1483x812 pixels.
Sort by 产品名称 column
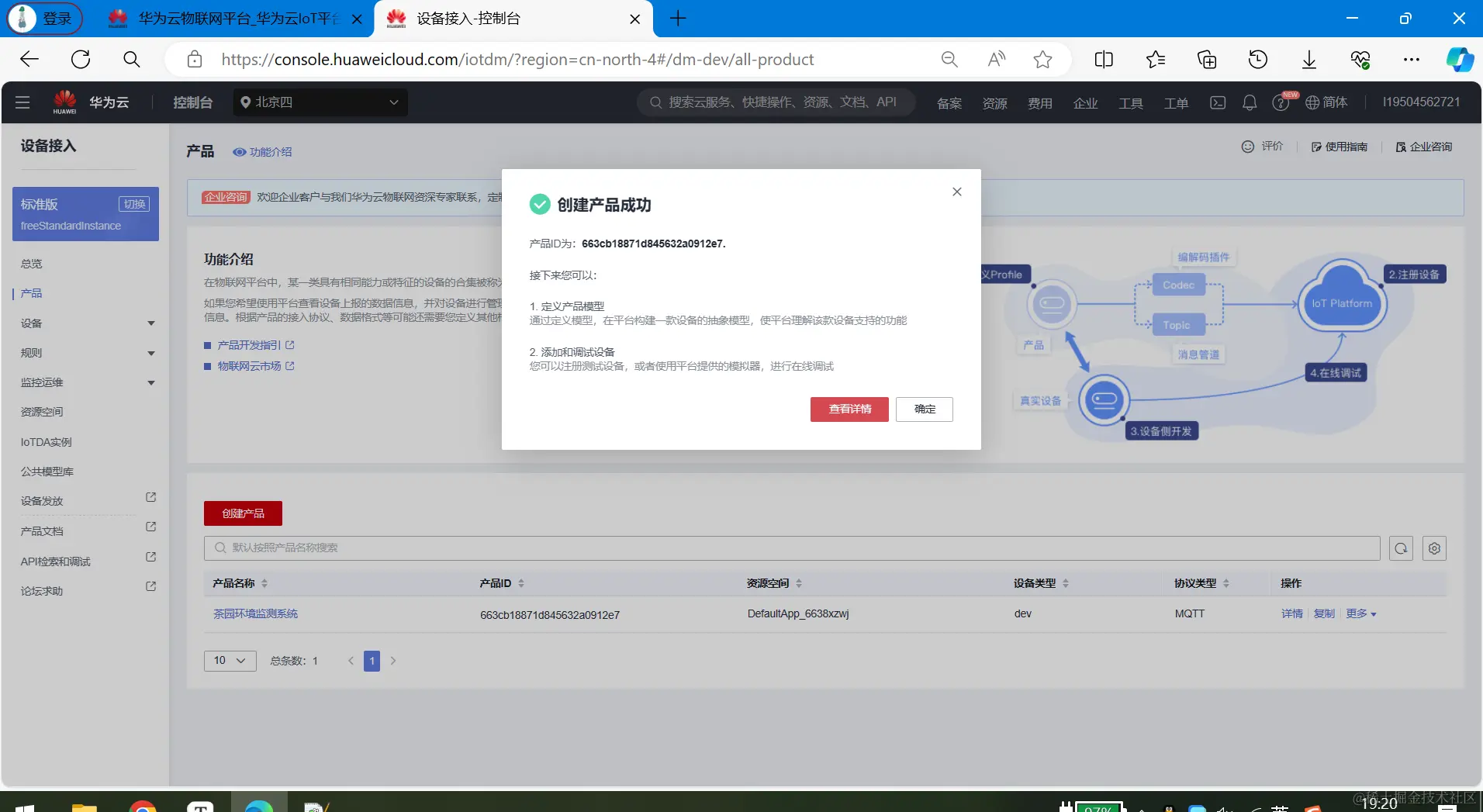264,583
